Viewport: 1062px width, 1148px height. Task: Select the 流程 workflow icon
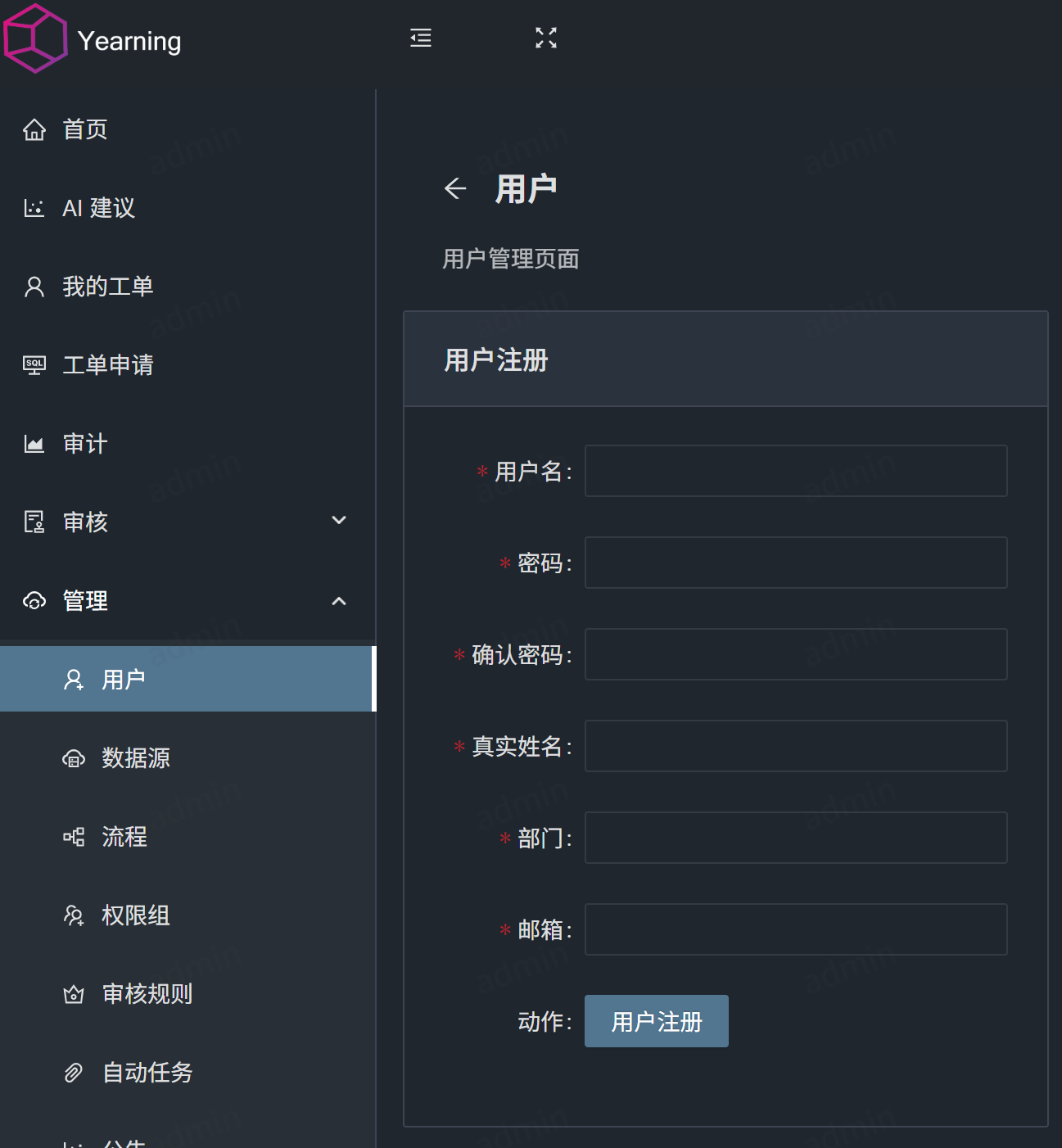[74, 837]
